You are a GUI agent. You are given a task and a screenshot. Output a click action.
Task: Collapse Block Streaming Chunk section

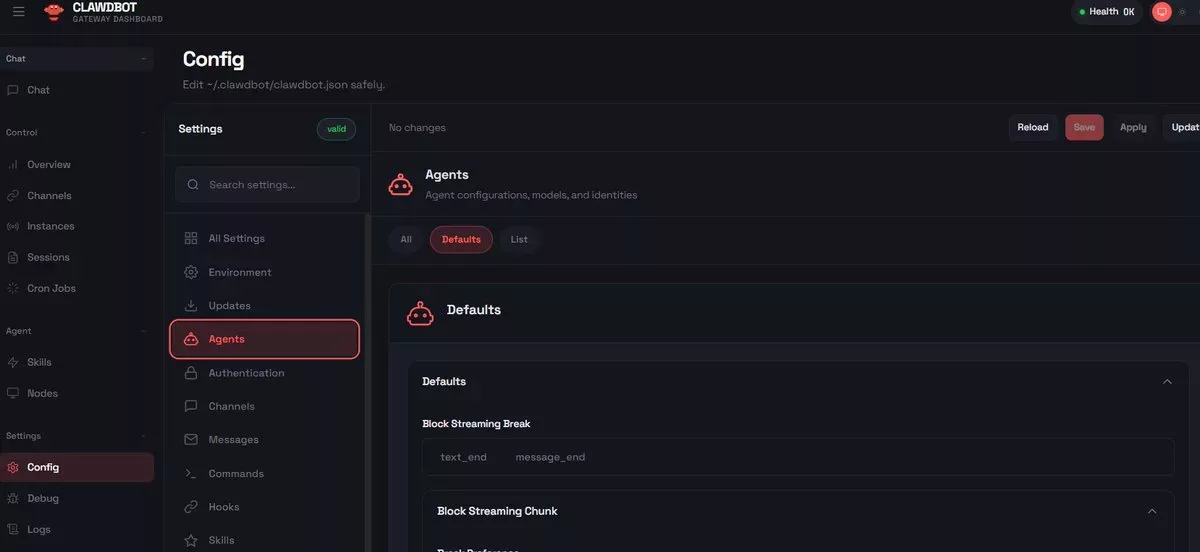pos(1152,511)
